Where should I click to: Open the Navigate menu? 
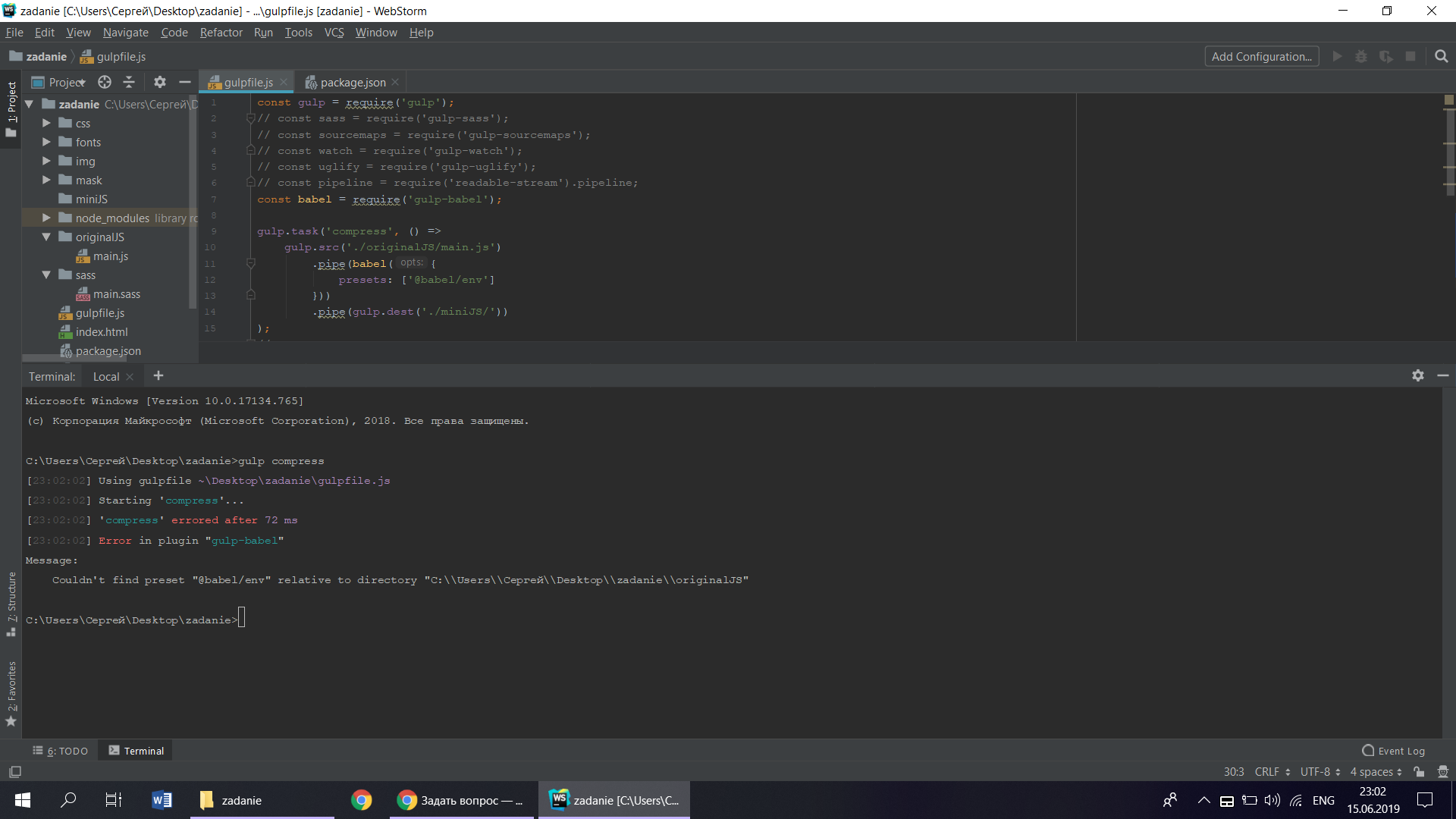(x=126, y=32)
